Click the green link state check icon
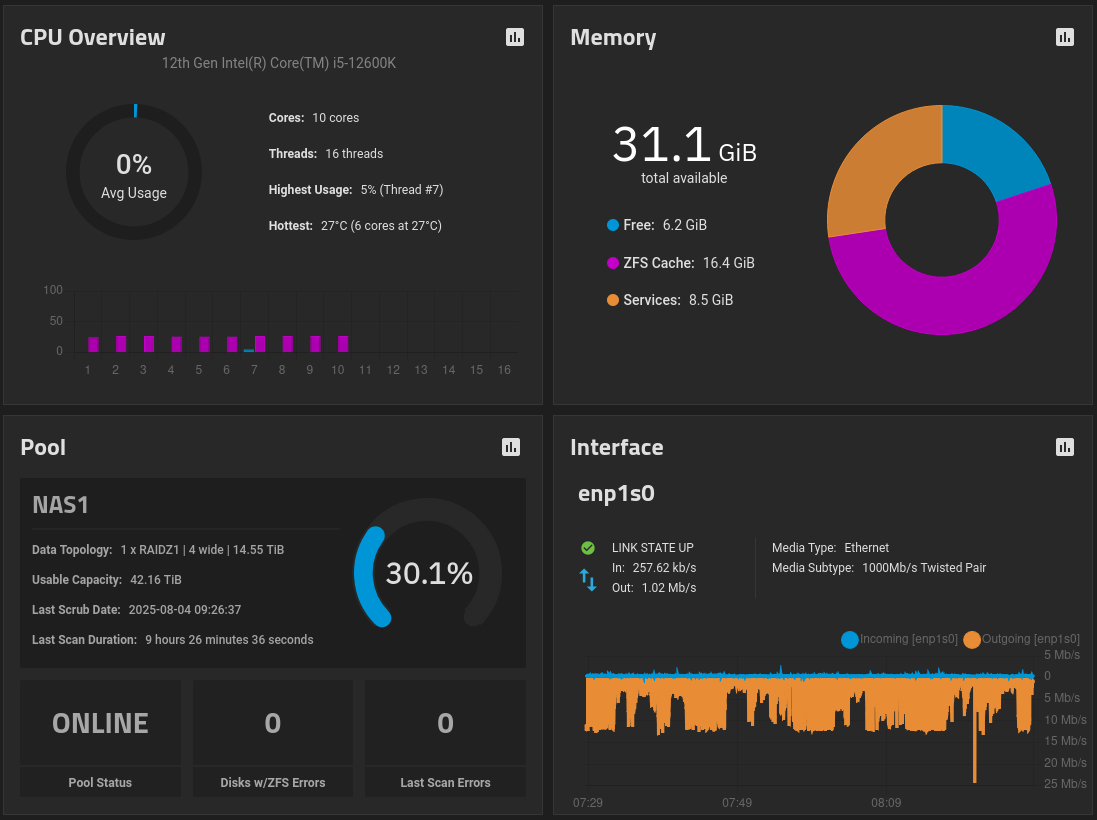This screenshot has width=1097, height=820. (x=588, y=548)
